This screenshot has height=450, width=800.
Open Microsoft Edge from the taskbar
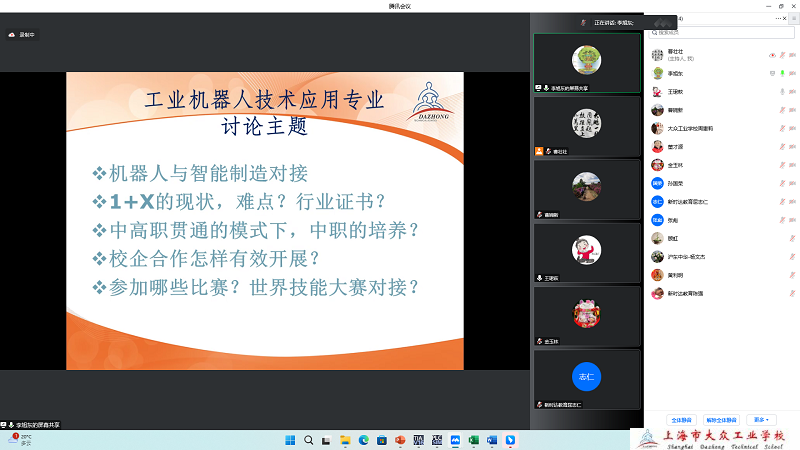click(x=363, y=440)
